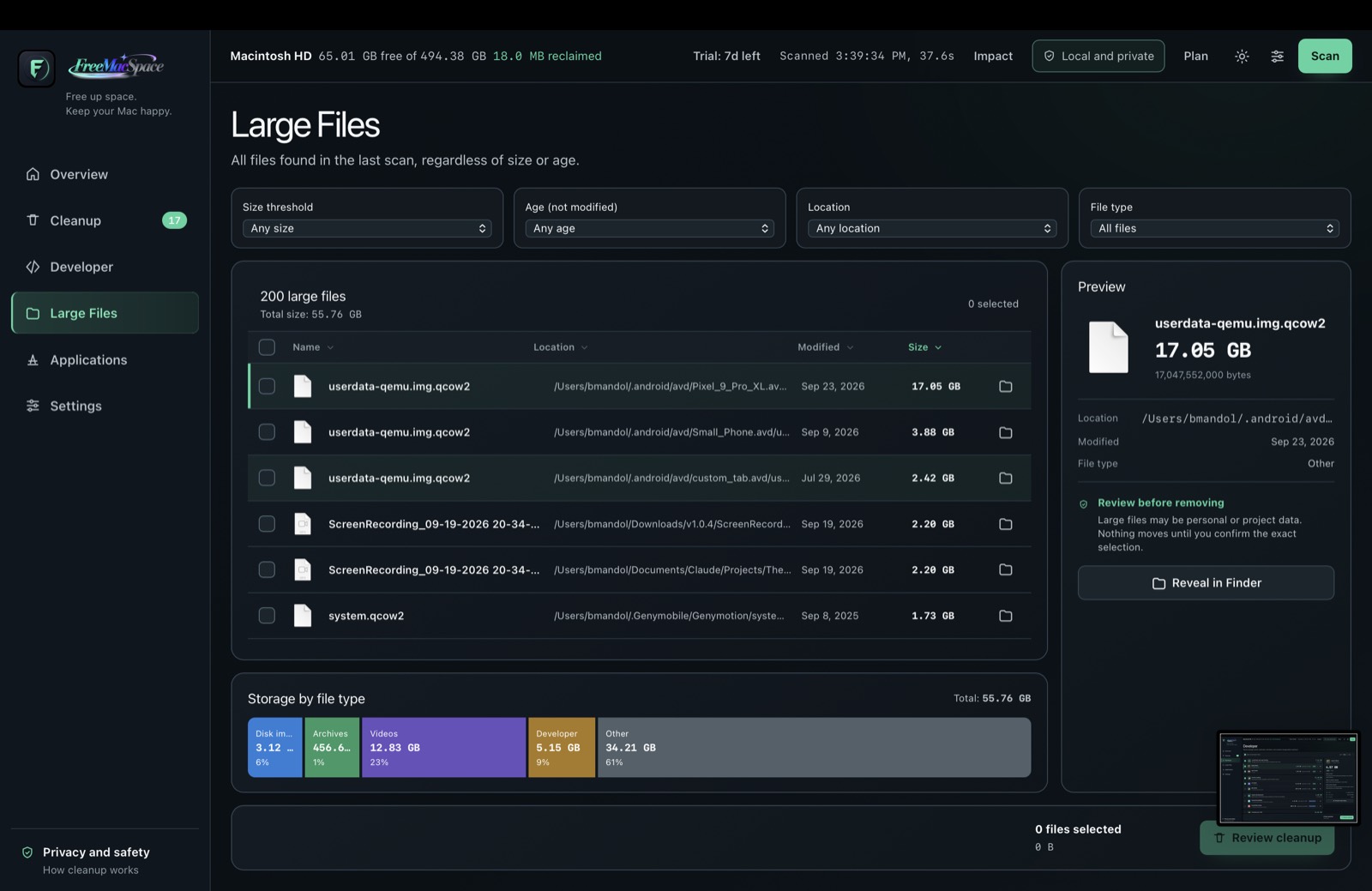Select Large Files in sidebar
Image resolution: width=1372 pixels, height=891 pixels.
click(105, 313)
